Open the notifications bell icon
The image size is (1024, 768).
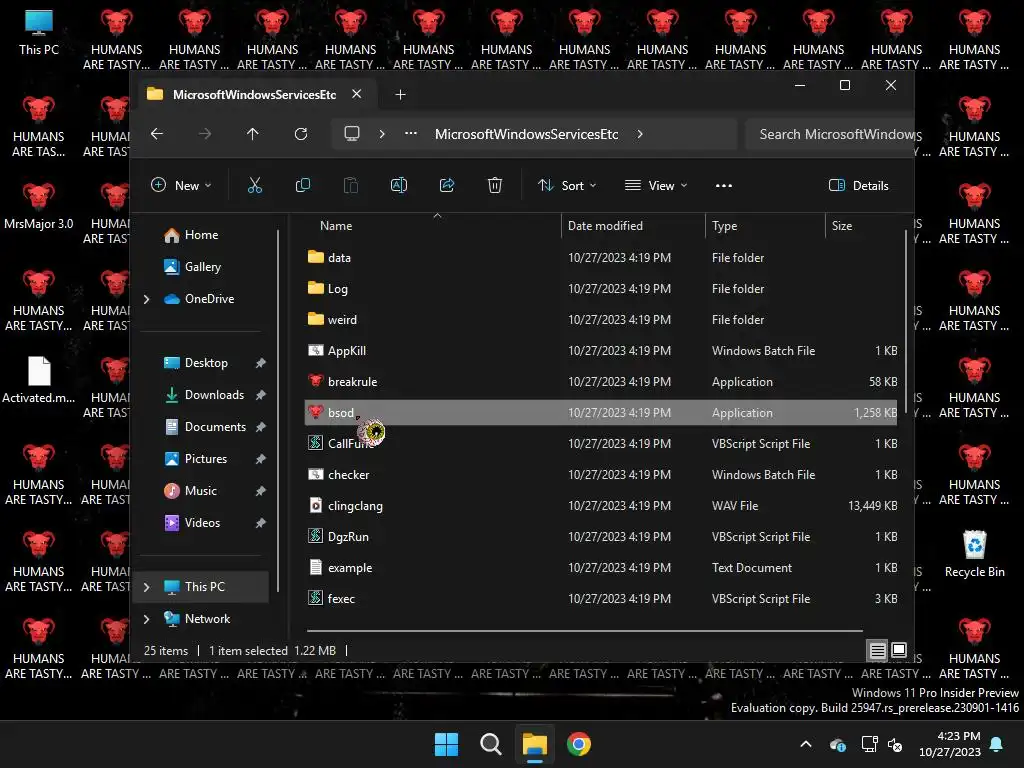coord(996,744)
